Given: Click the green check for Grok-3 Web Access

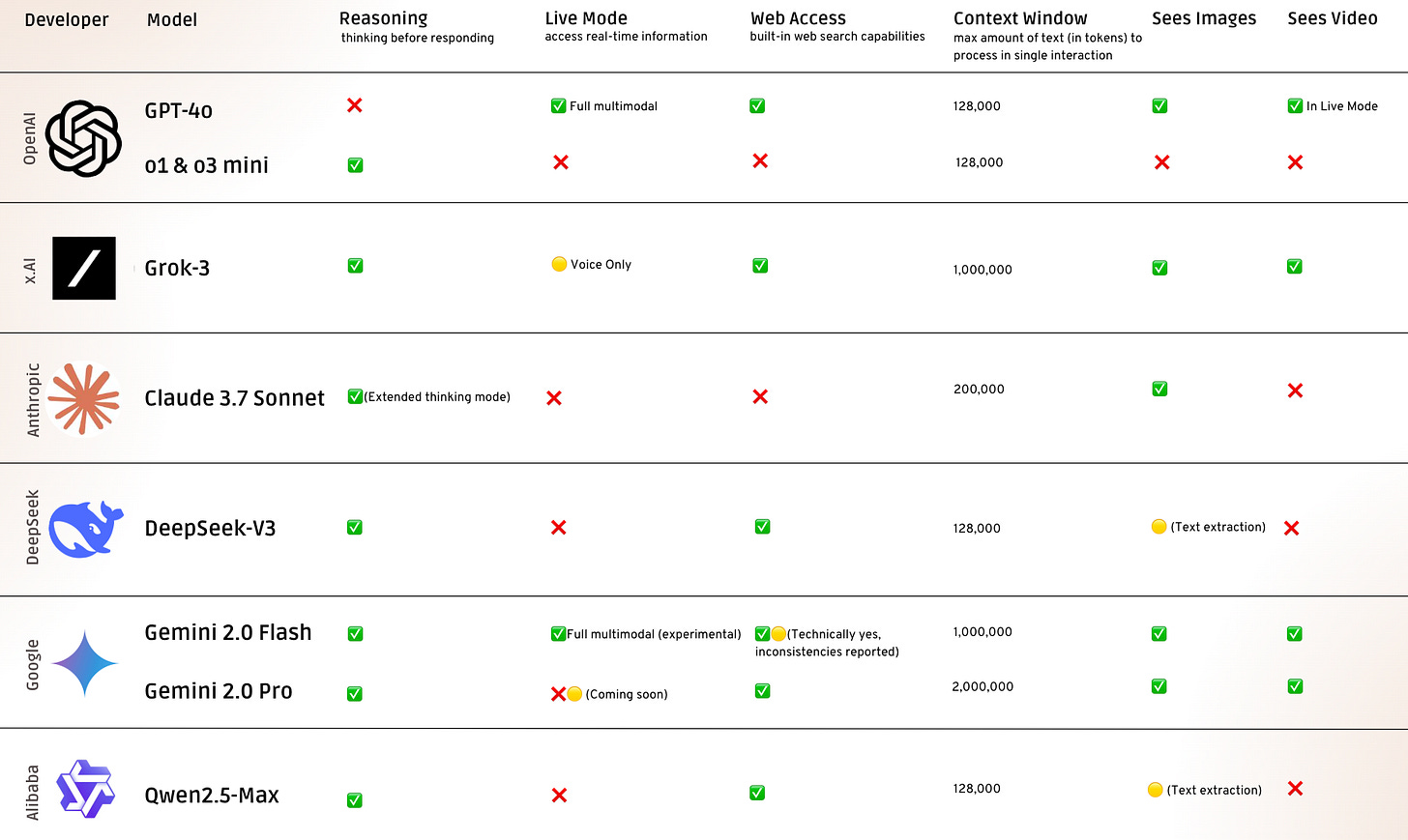Looking at the screenshot, I should [760, 265].
